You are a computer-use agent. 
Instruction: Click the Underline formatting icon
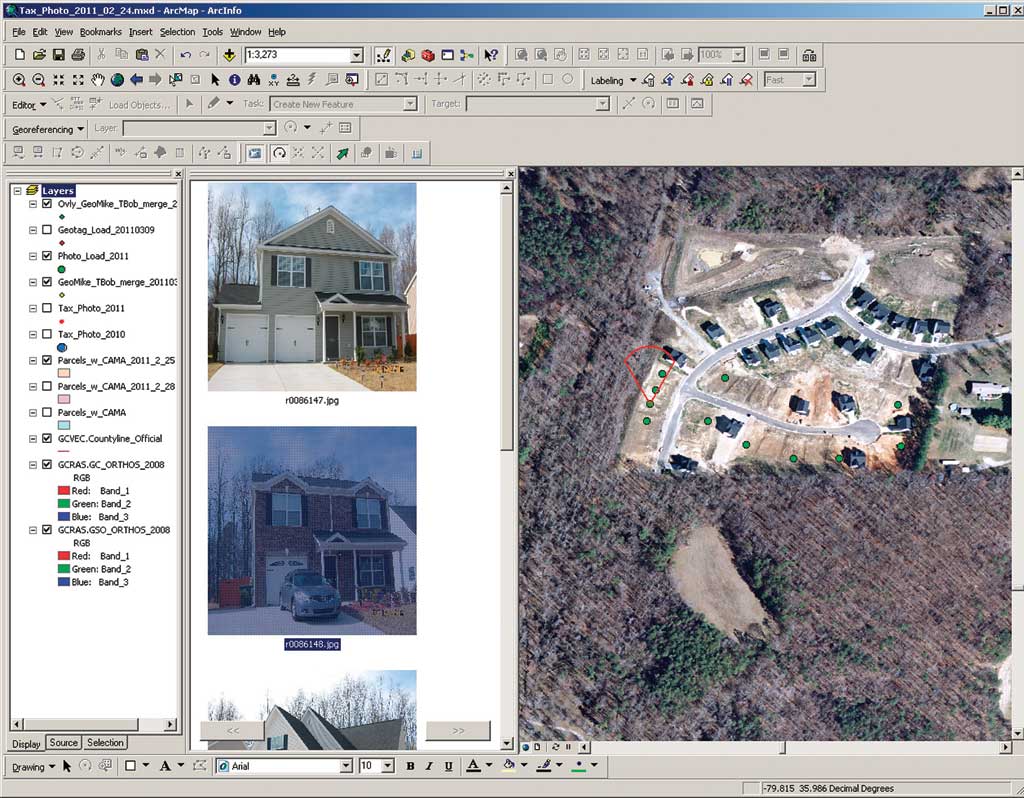[449, 766]
